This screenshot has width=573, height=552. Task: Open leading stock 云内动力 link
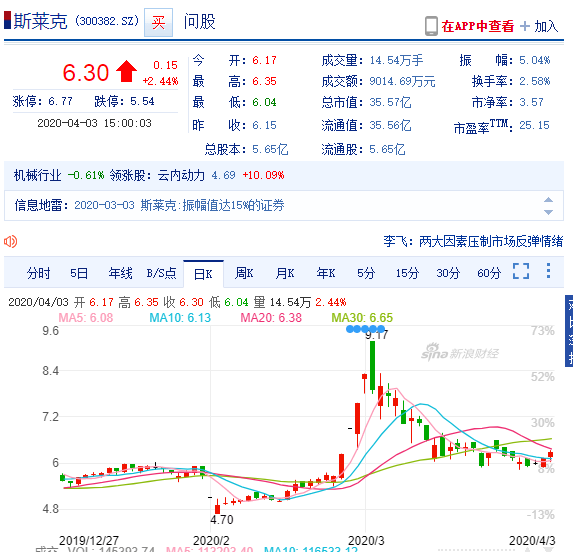click(x=181, y=175)
